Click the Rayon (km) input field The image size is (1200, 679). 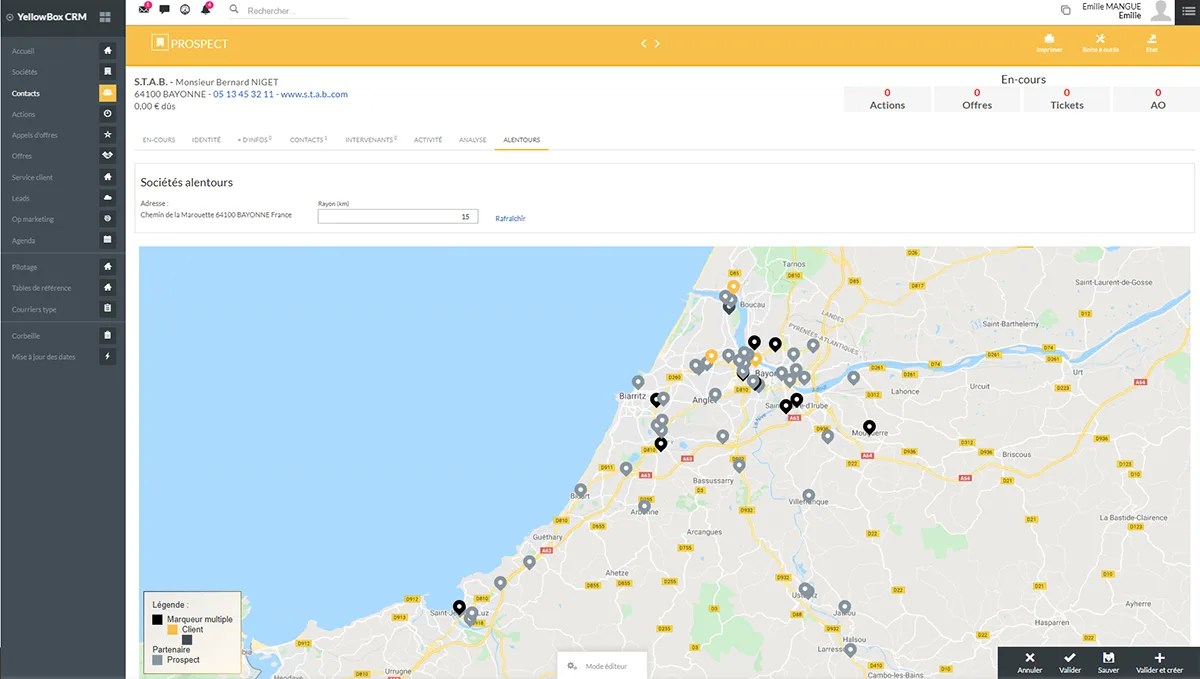pyautogui.click(x=398, y=216)
